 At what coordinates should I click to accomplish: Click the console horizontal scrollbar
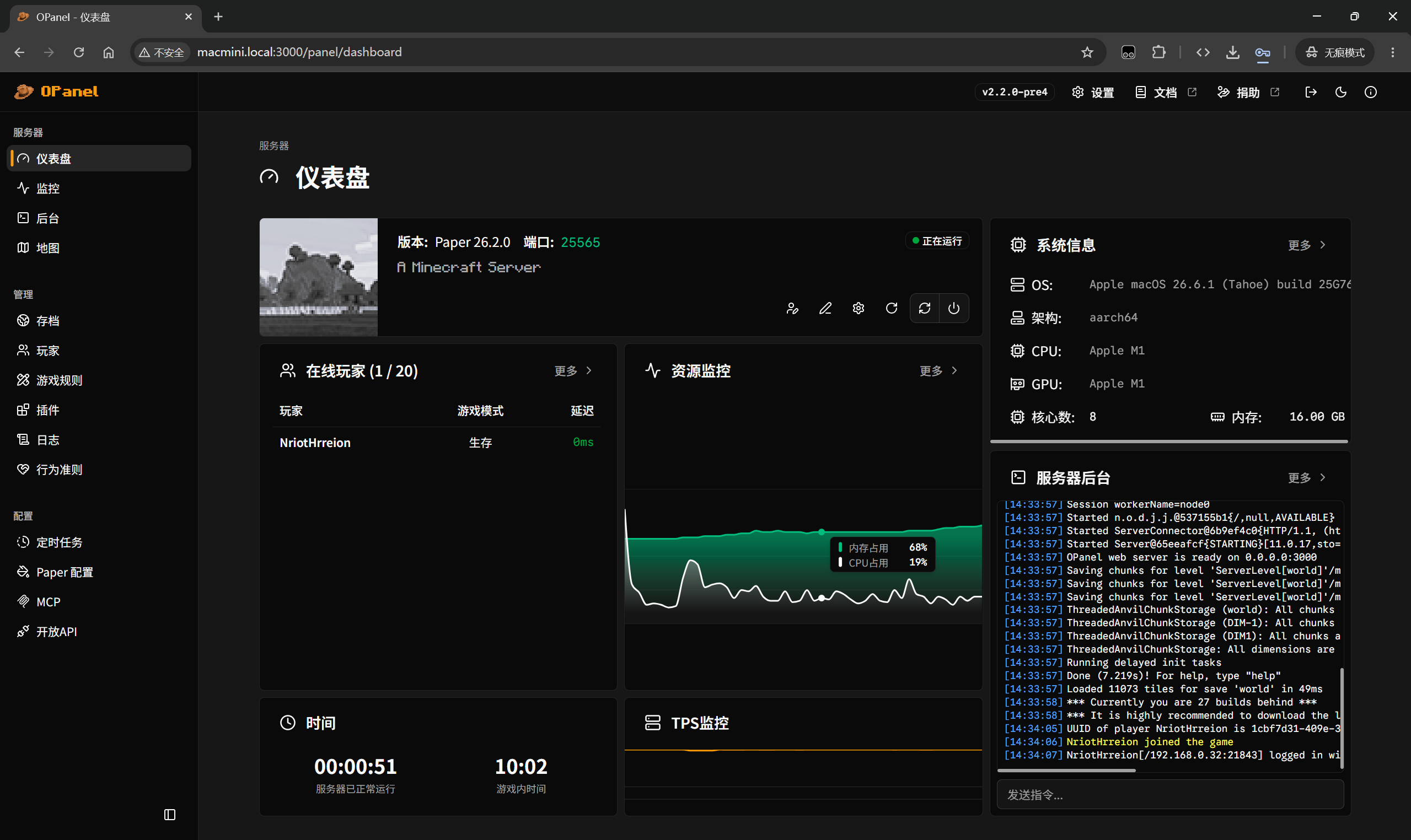tap(1066, 771)
